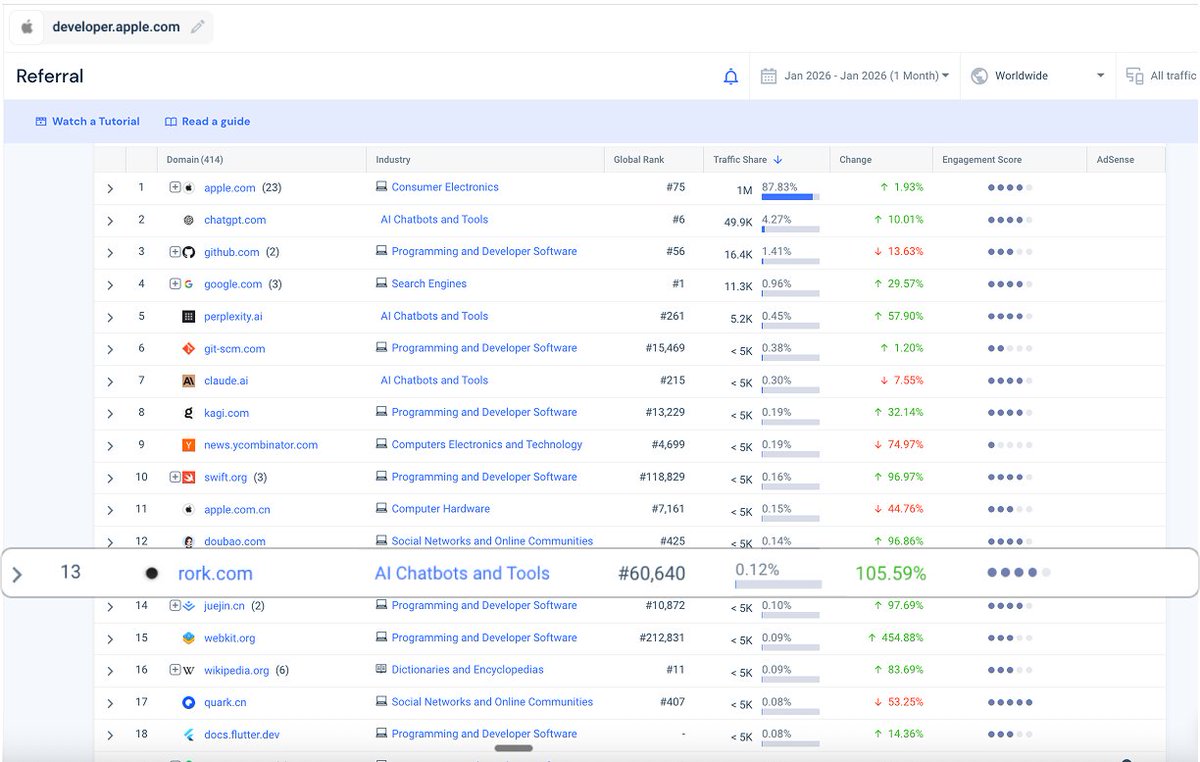Open the github.com domain link
This screenshot has height=762, width=1200.
(x=232, y=252)
